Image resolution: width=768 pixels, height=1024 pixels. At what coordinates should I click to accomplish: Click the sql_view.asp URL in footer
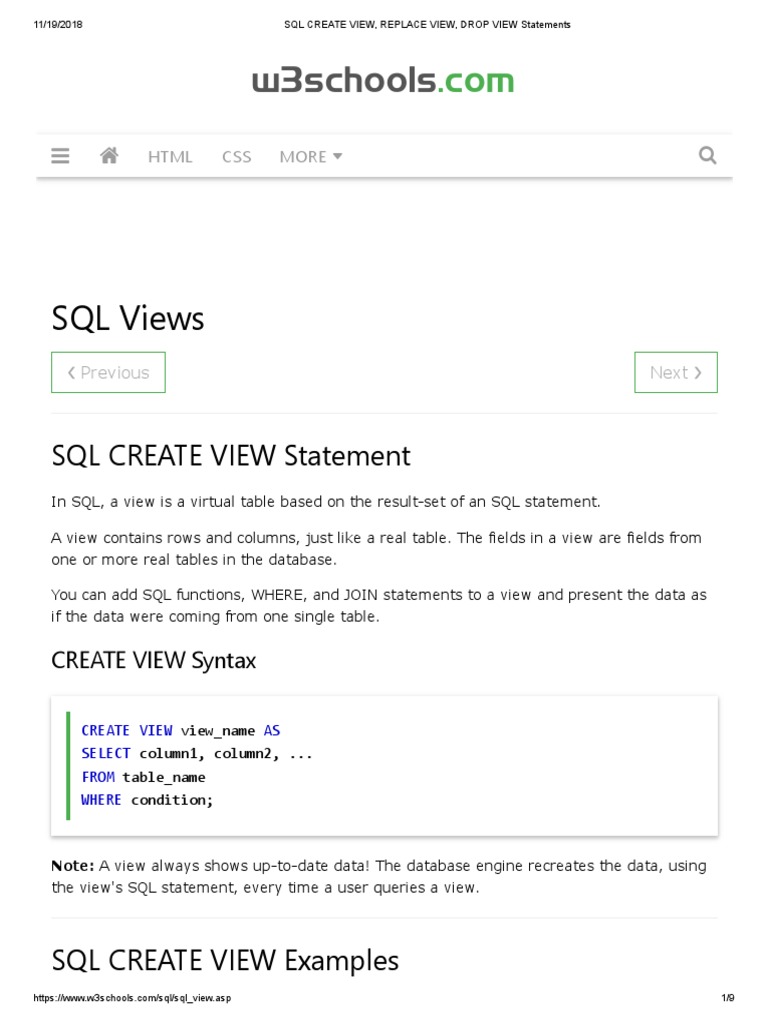(132, 998)
